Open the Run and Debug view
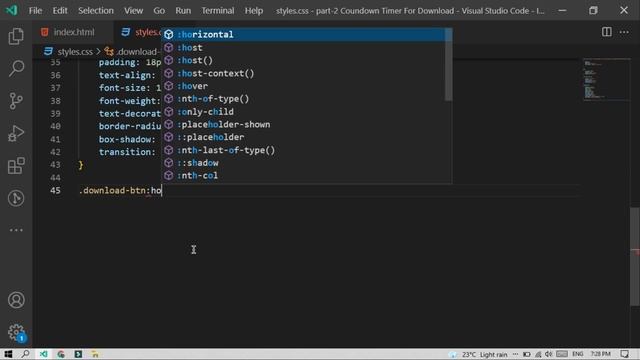Image resolution: width=640 pixels, height=360 pixels. 16,133
